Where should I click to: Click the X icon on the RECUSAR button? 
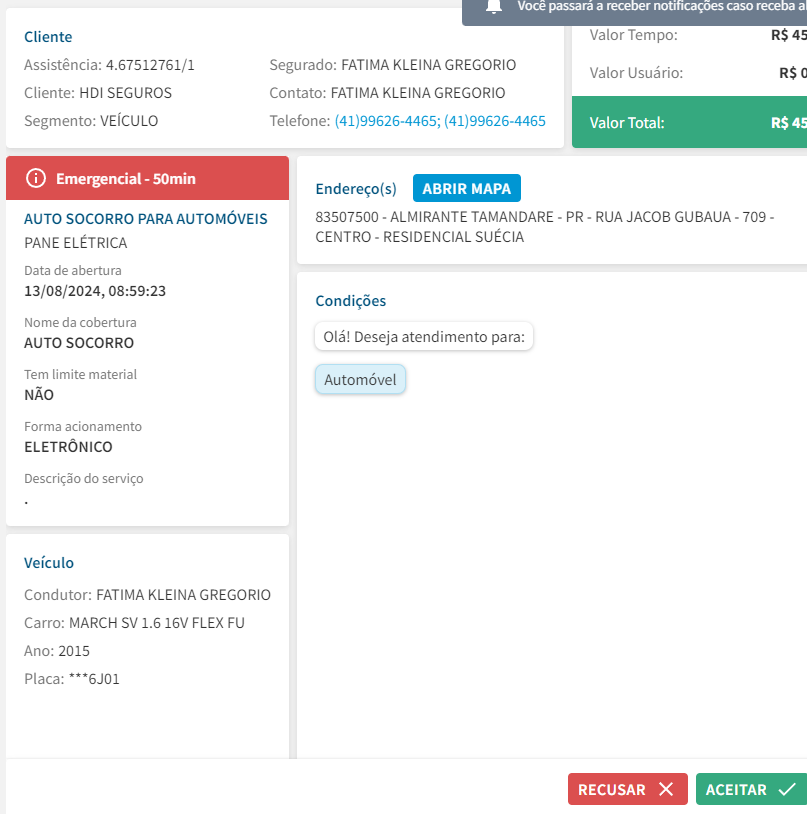coord(666,790)
